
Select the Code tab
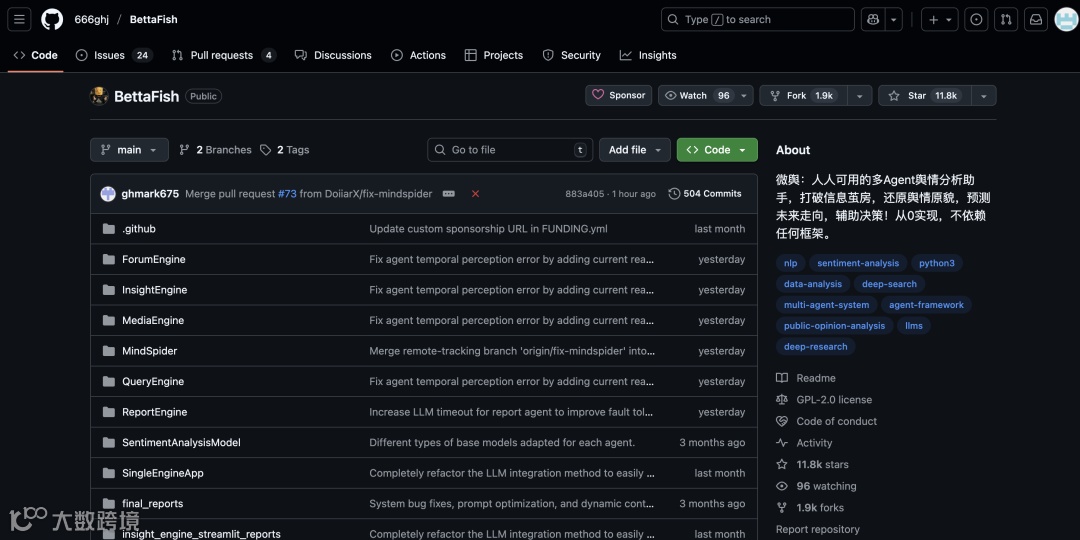36,55
